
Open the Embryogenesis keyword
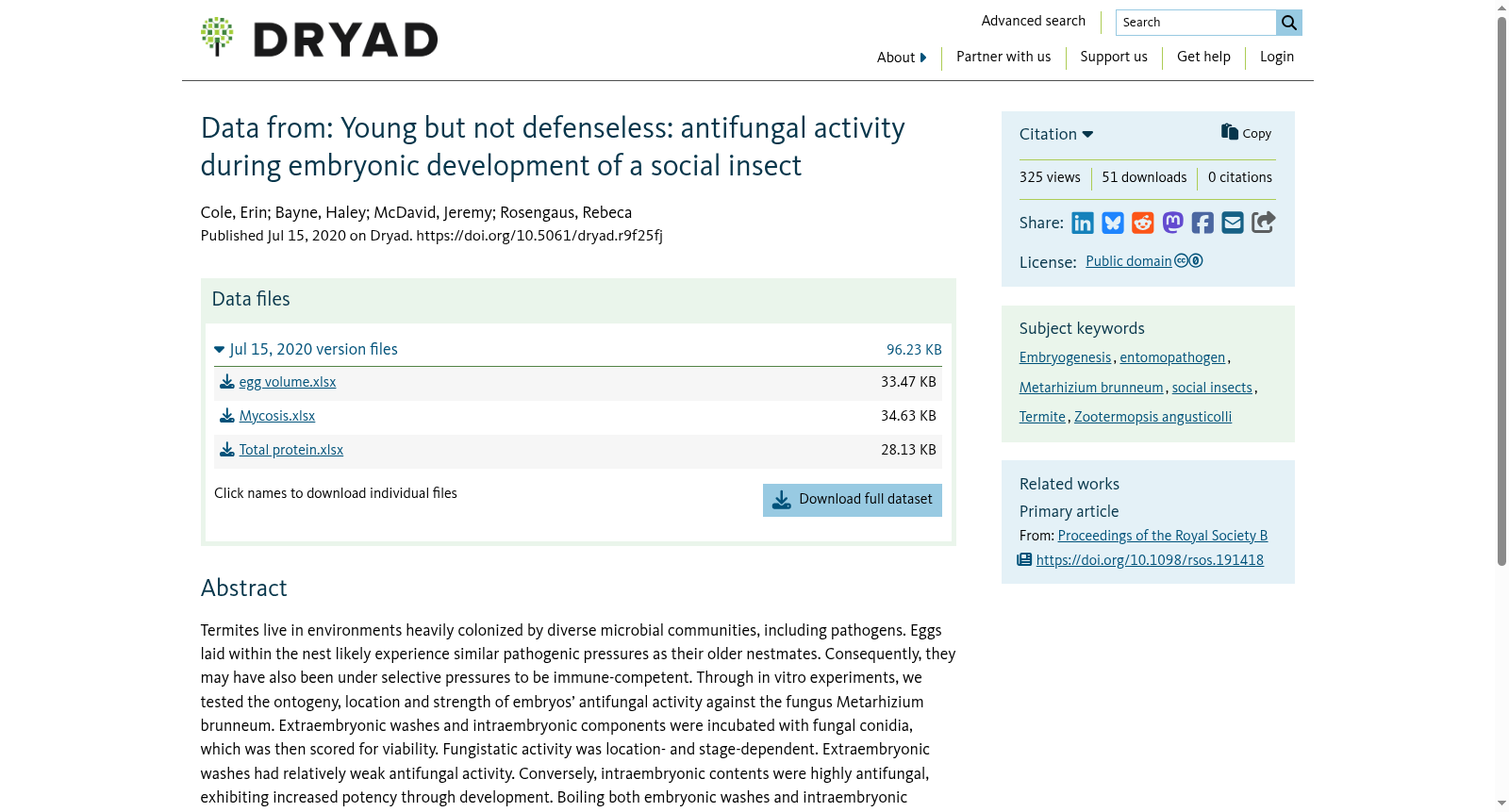click(x=1066, y=357)
